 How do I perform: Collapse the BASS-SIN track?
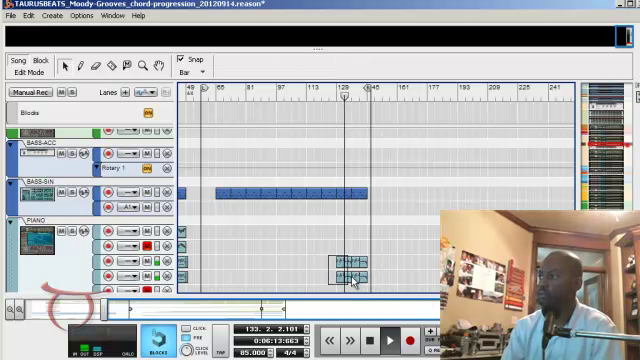[11, 183]
